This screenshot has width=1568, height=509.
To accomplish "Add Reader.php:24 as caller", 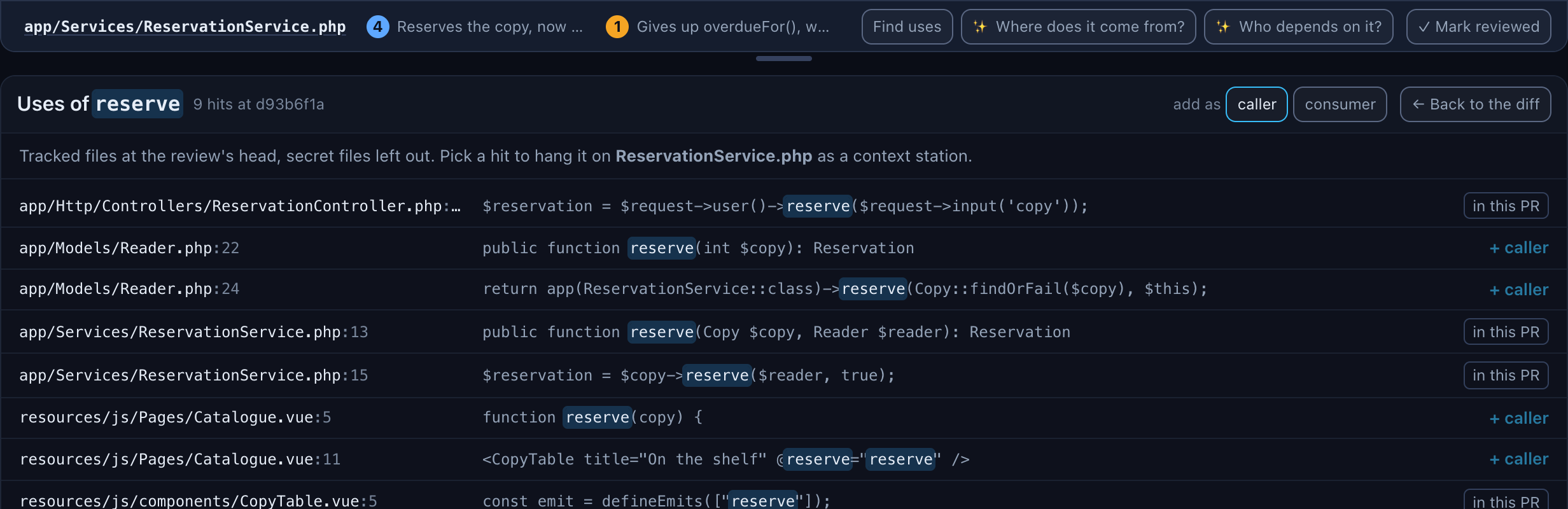I will coord(1519,289).
